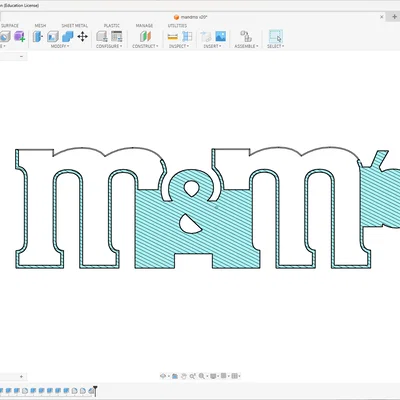Activate the Select window-selection tool
The height and width of the screenshot is (400, 400).
click(276, 36)
